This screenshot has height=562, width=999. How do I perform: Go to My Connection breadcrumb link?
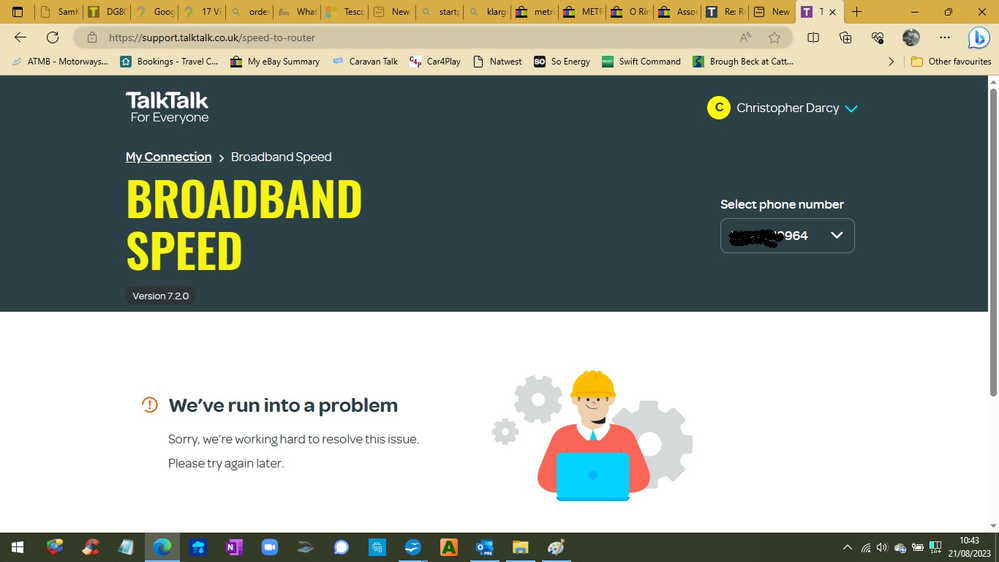click(x=168, y=157)
